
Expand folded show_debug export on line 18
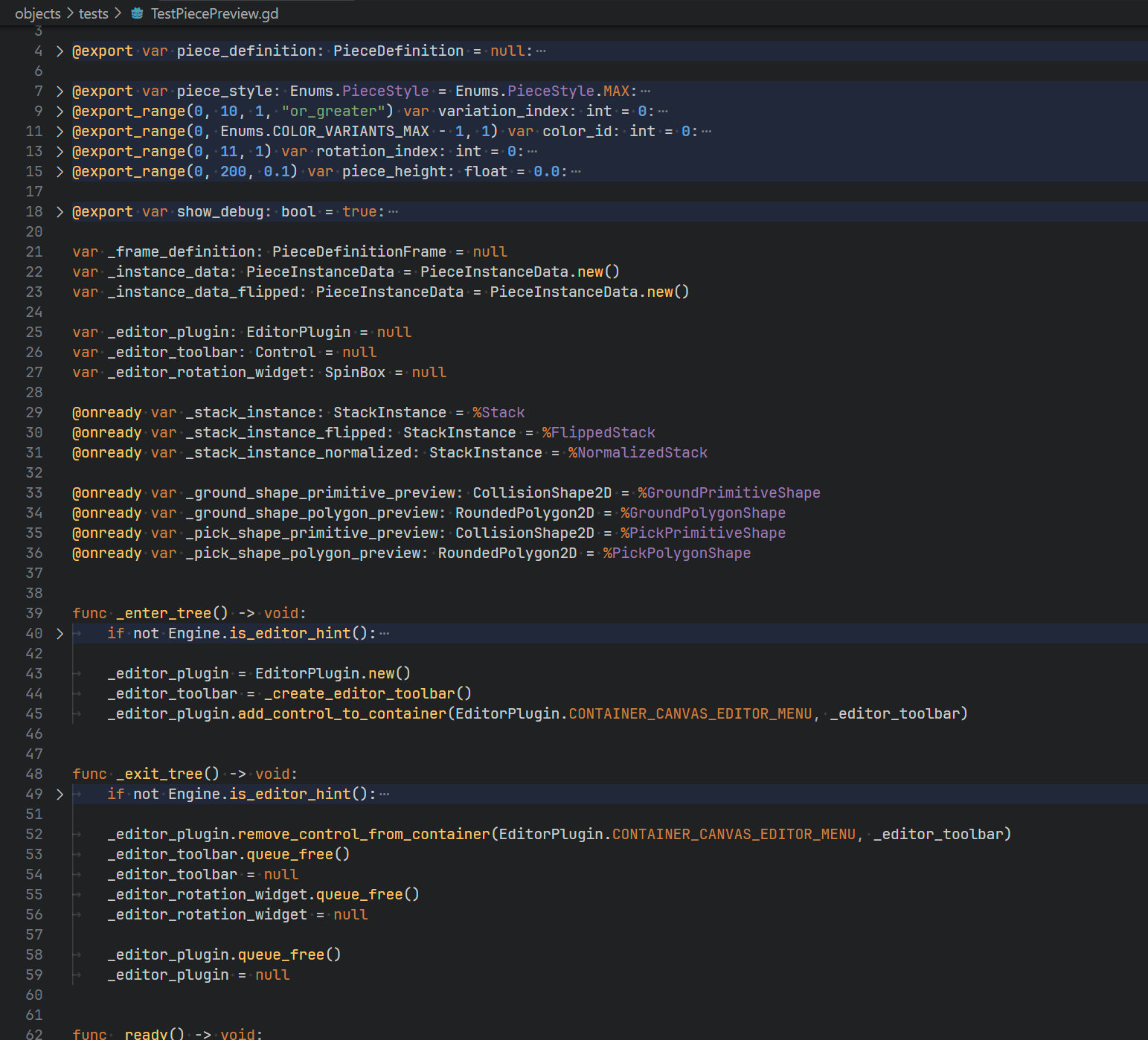(x=60, y=212)
